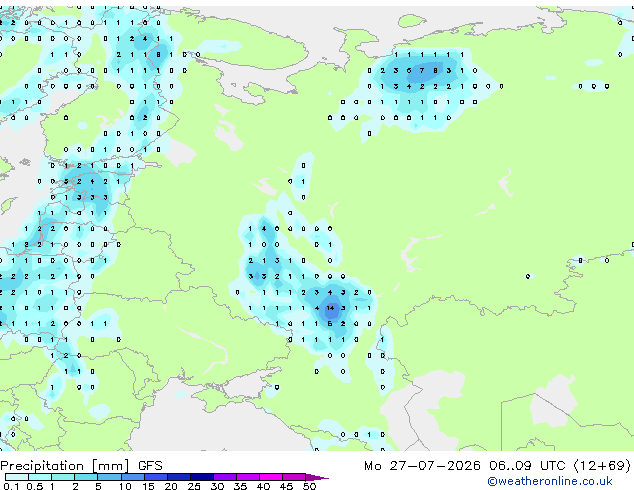
Task: Click the '(12+69)' forecast offset text
Action: (x=602, y=465)
